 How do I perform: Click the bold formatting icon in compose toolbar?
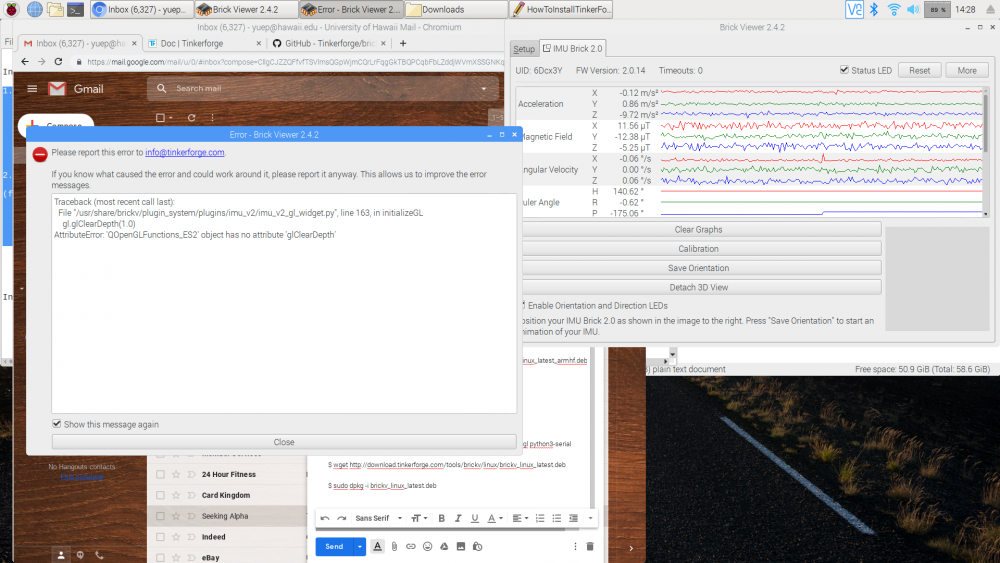(441, 518)
